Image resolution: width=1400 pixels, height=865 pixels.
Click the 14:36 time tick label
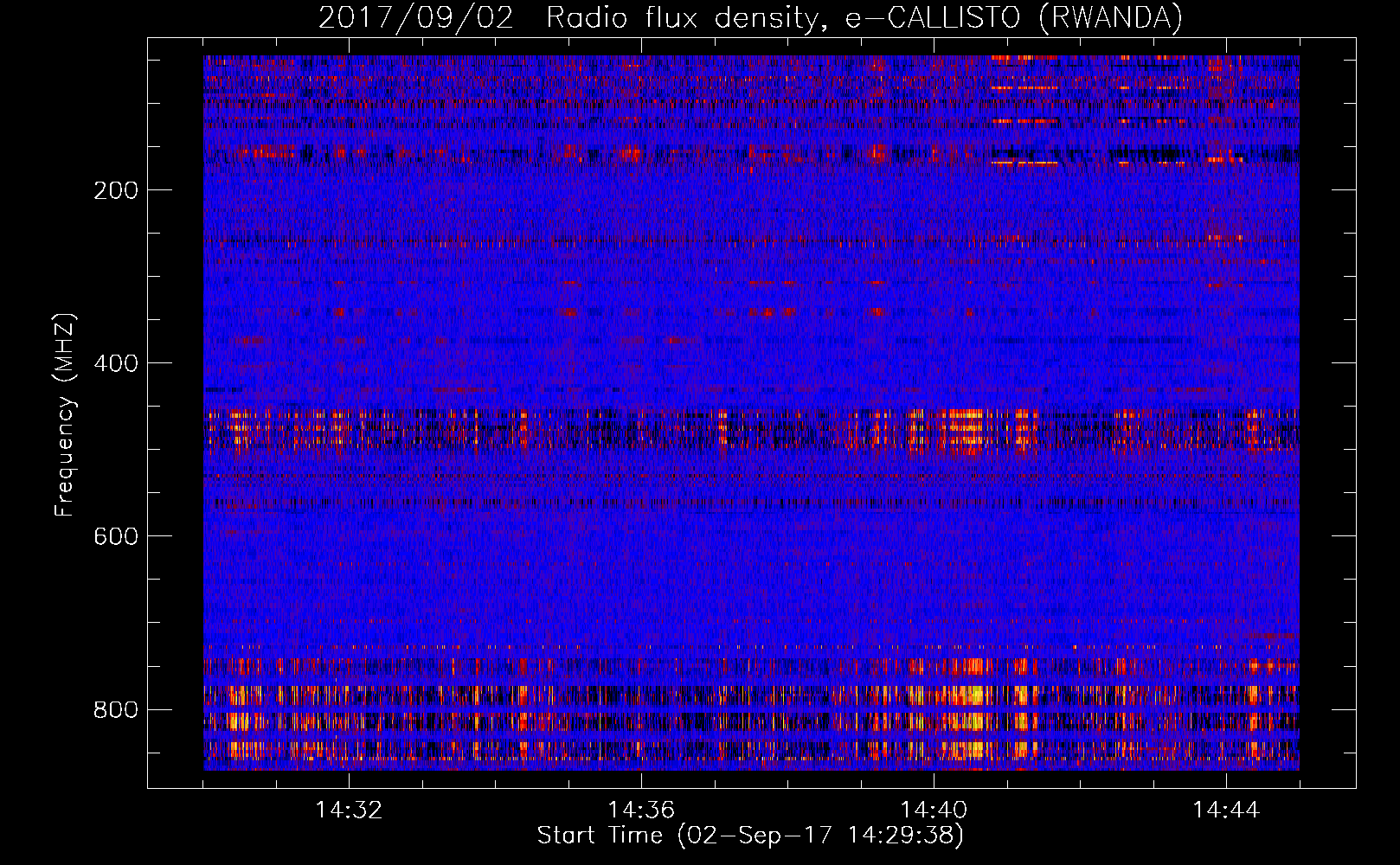click(x=641, y=811)
